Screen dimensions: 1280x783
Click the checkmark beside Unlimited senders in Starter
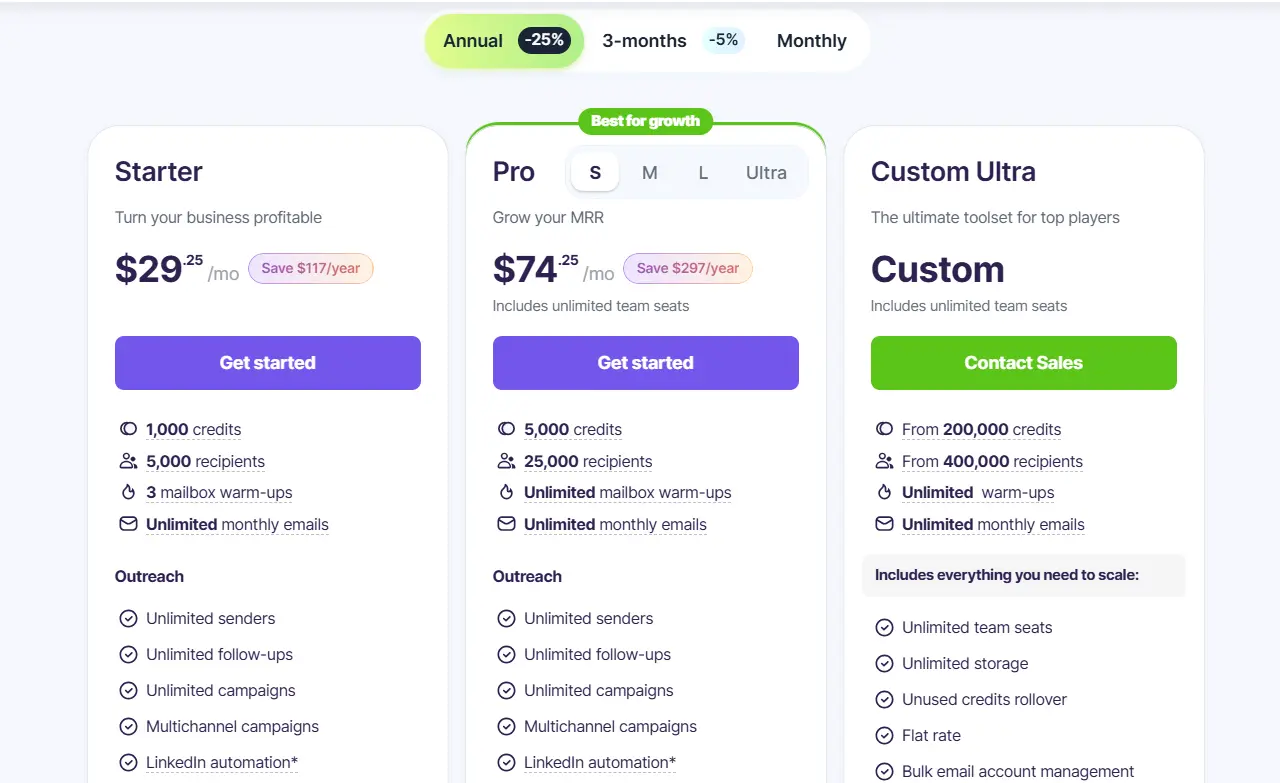pos(129,618)
